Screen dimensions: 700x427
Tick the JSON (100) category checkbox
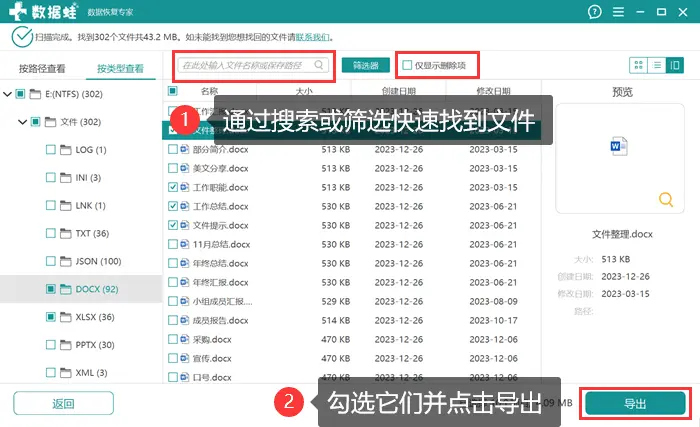pyautogui.click(x=51, y=261)
